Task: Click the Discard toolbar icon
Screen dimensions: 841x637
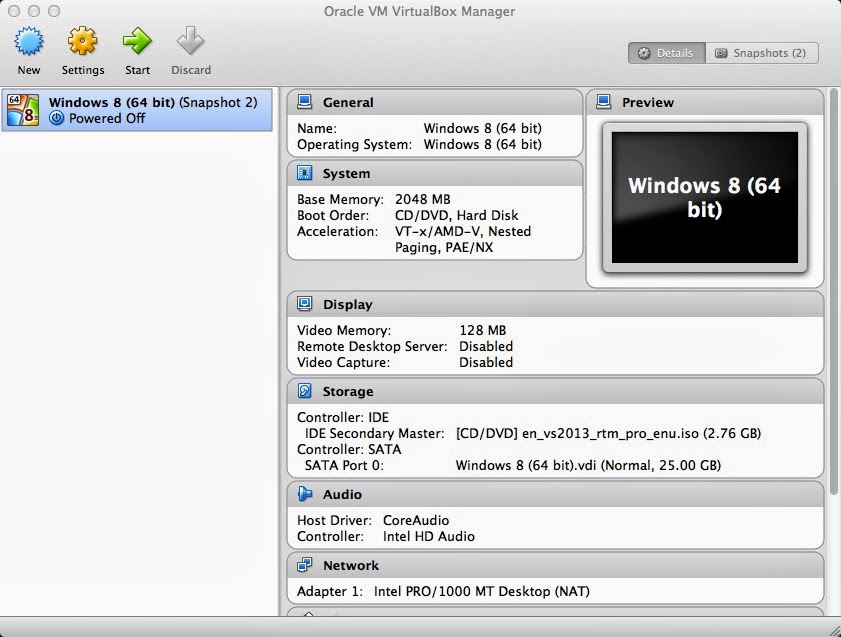Action: click(191, 42)
